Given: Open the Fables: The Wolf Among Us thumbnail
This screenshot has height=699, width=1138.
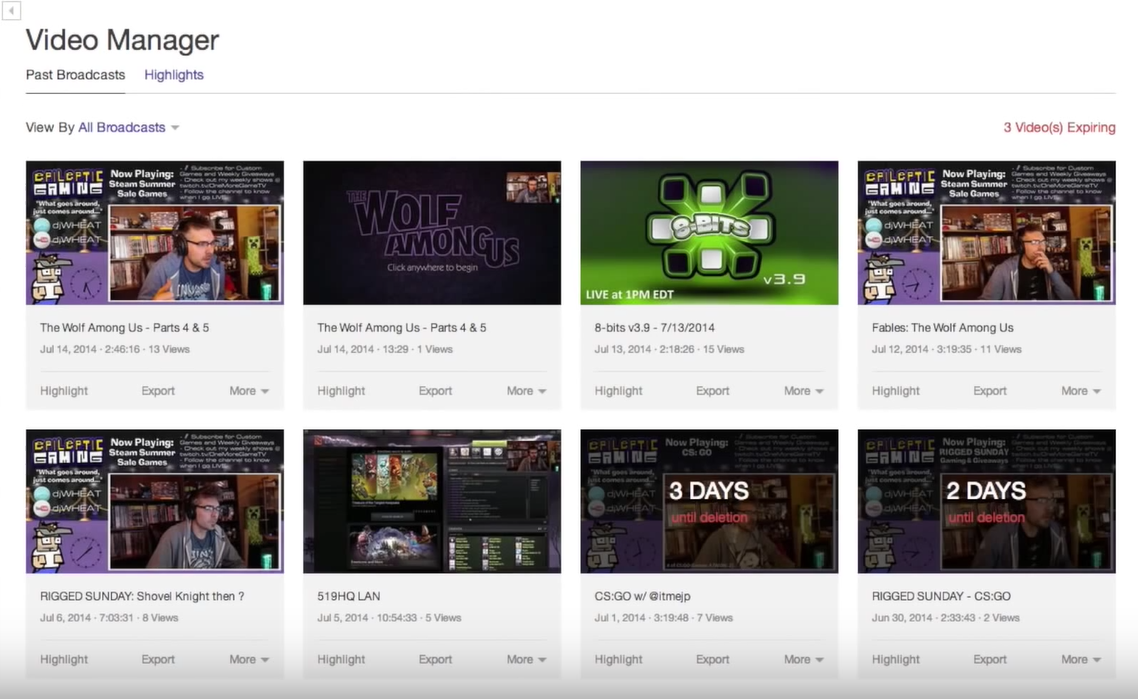Looking at the screenshot, I should [986, 232].
